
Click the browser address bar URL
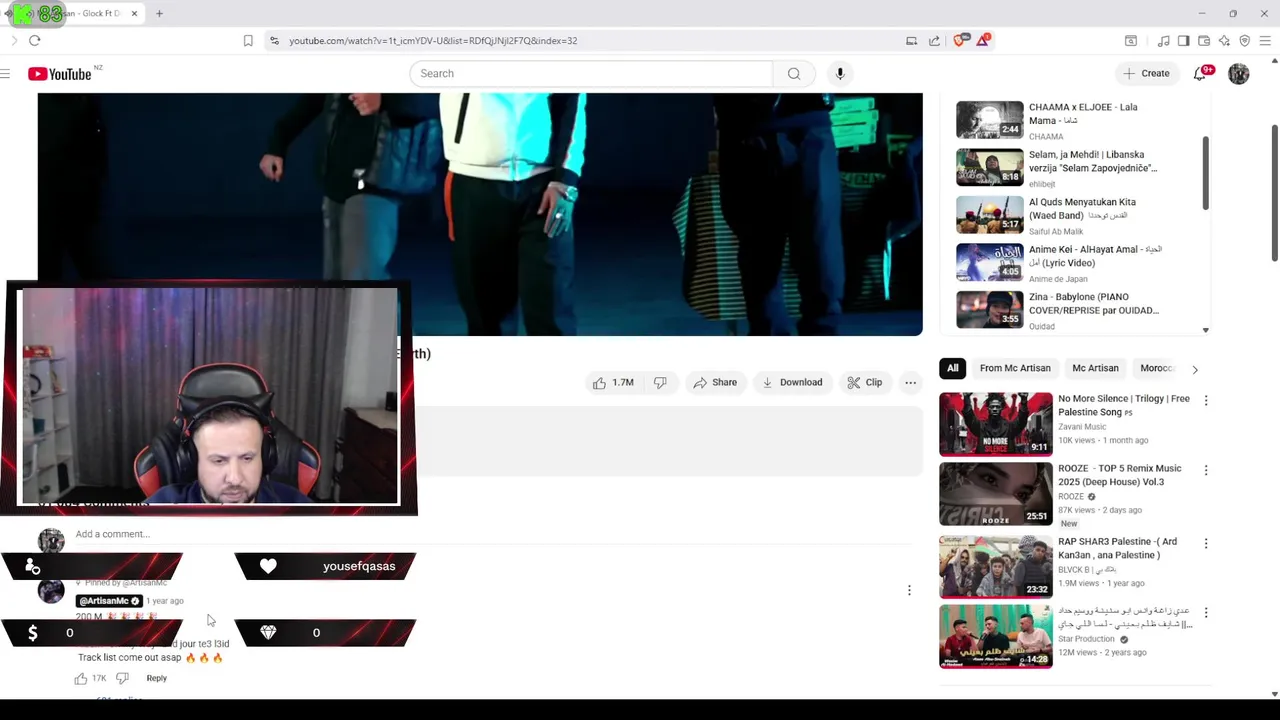[433, 41]
